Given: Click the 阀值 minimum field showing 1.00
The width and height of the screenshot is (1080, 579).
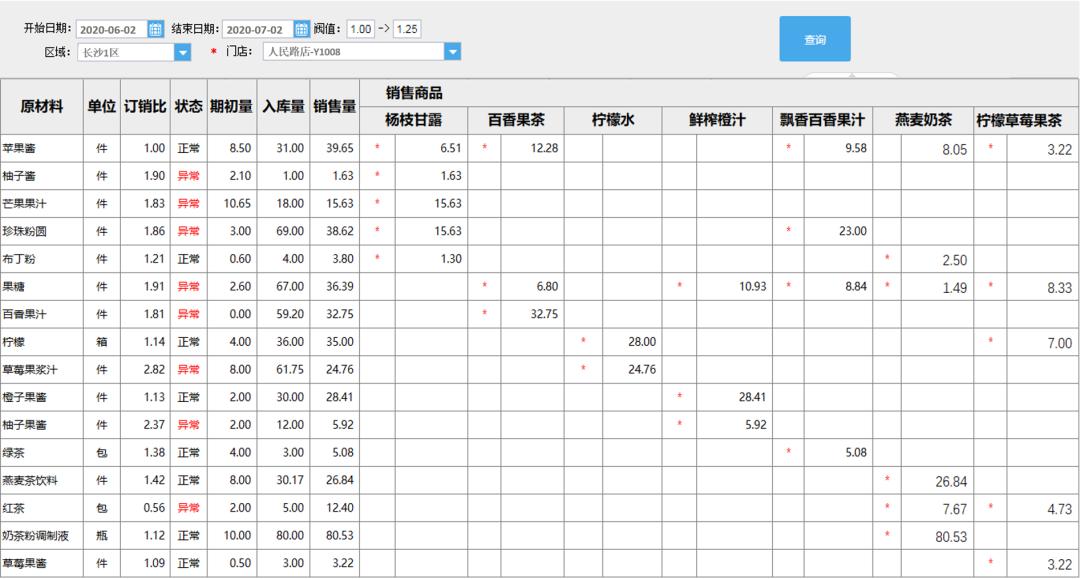Looking at the screenshot, I should 361,29.
